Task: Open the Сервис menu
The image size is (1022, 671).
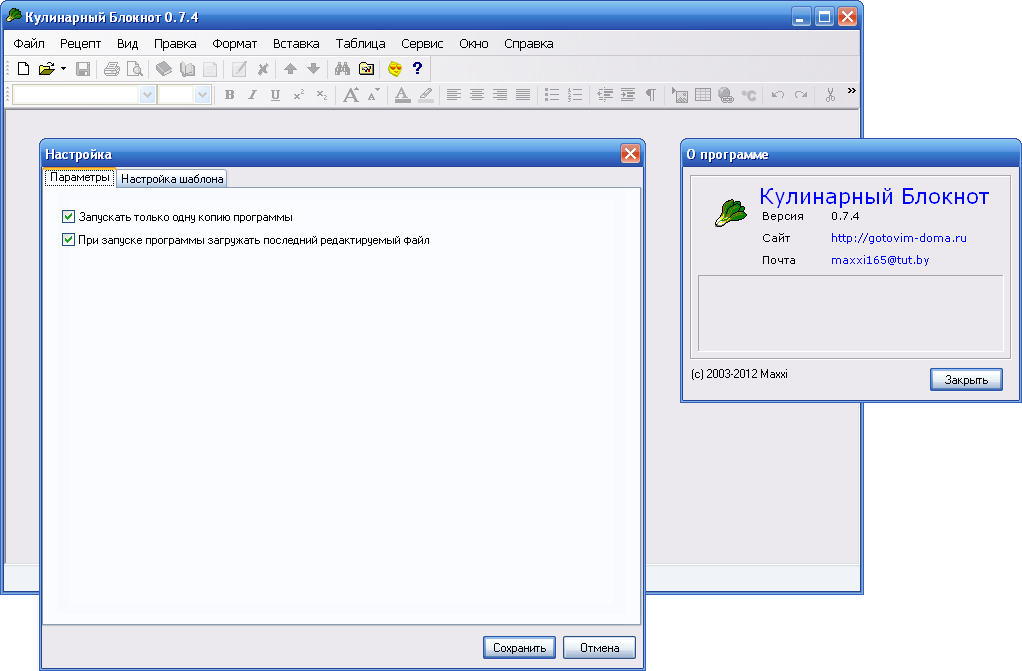Action: point(422,44)
